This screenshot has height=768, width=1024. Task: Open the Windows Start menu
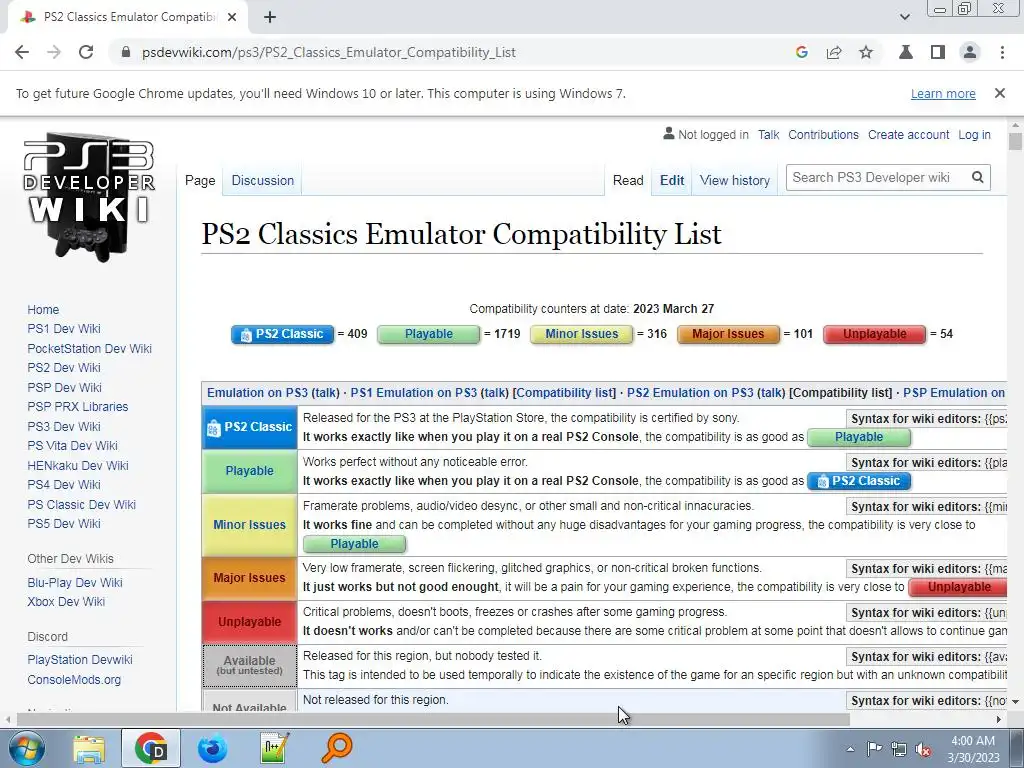(x=26, y=748)
